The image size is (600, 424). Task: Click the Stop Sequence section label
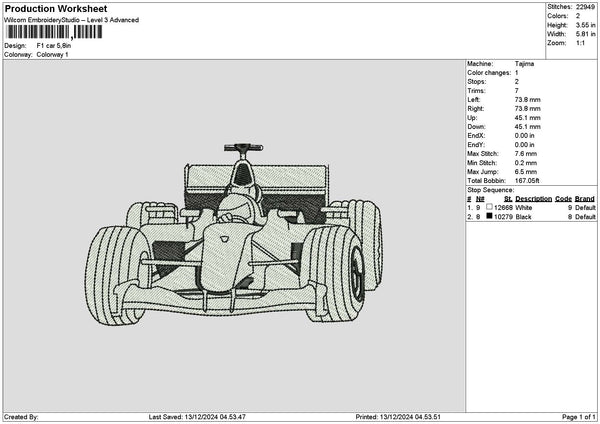(491, 189)
